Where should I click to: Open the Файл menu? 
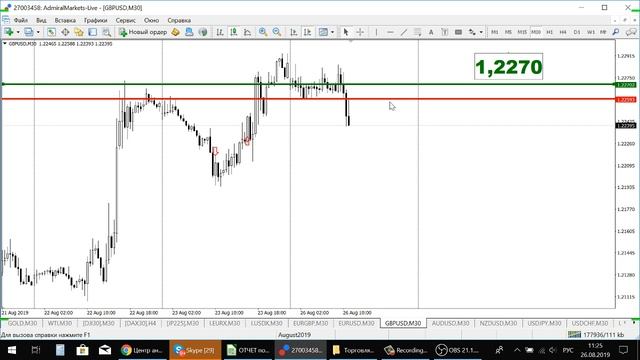point(20,20)
